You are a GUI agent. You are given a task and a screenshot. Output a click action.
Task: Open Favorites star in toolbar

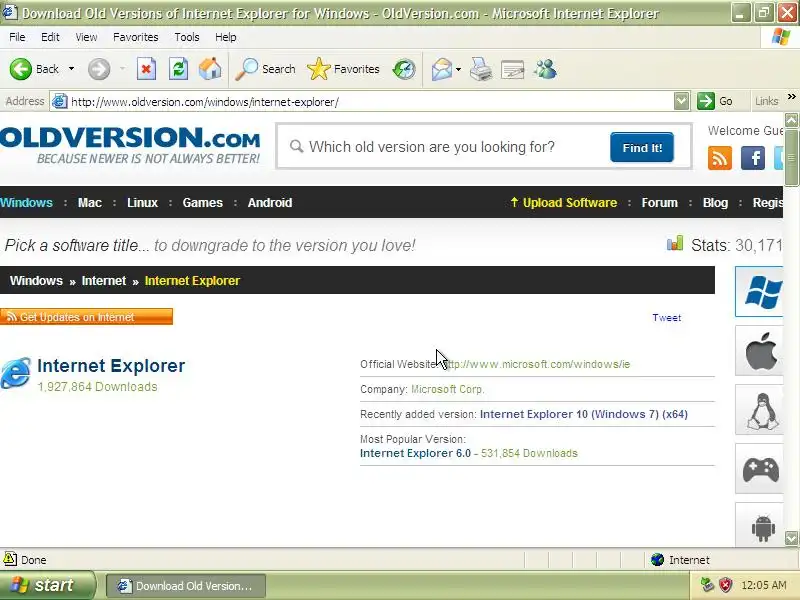(343, 69)
